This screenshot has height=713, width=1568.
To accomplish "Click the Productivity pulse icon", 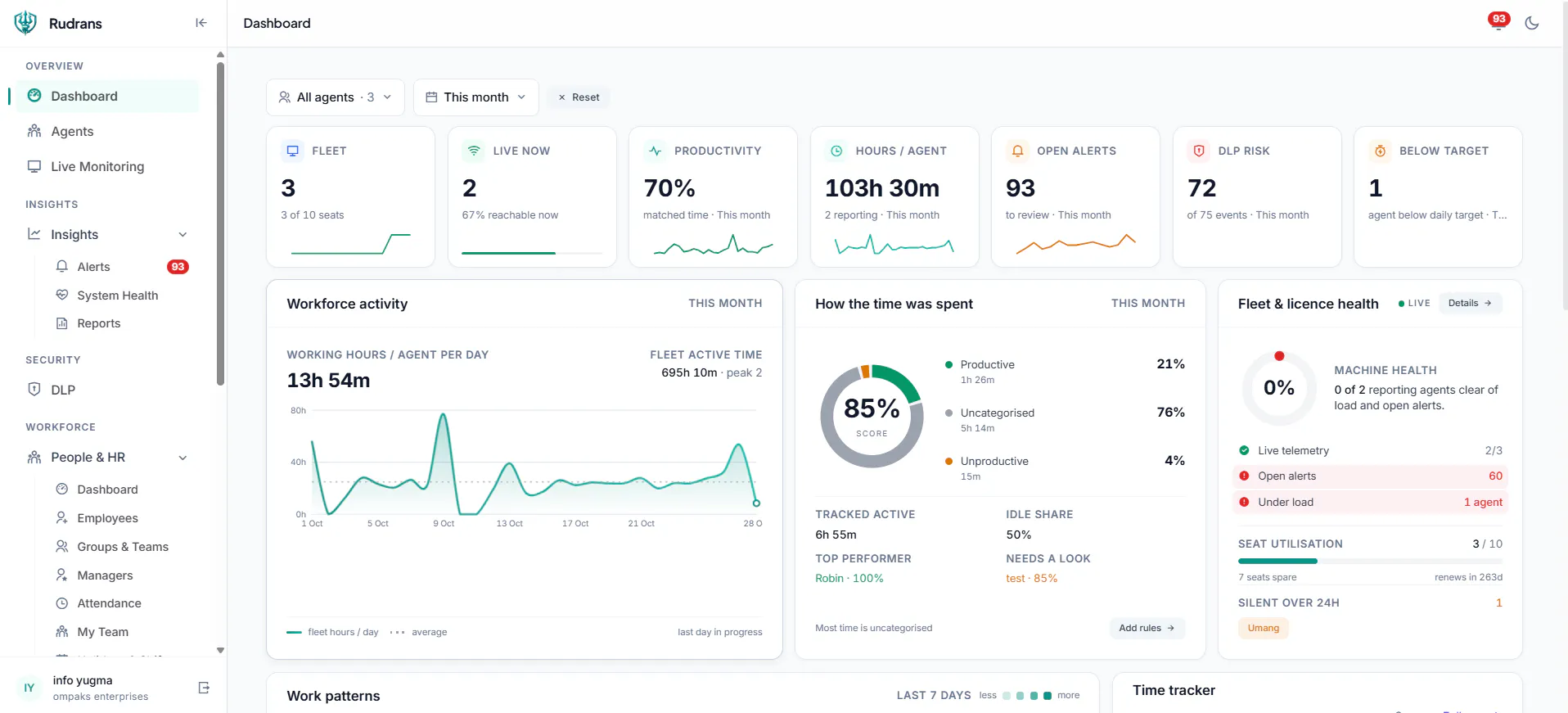I will 655,151.
